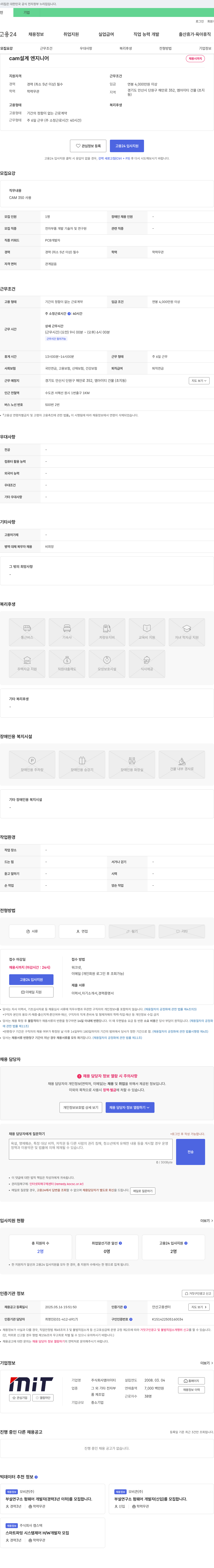214x1568 pixels.
Task: Open 더보기 beside 기업정보 heading
Action: pos(207,1363)
